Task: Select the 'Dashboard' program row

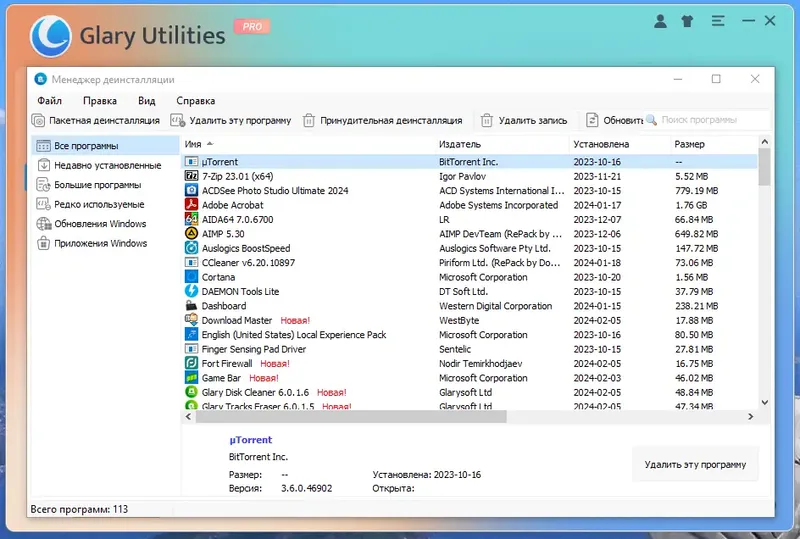Action: 469,306
